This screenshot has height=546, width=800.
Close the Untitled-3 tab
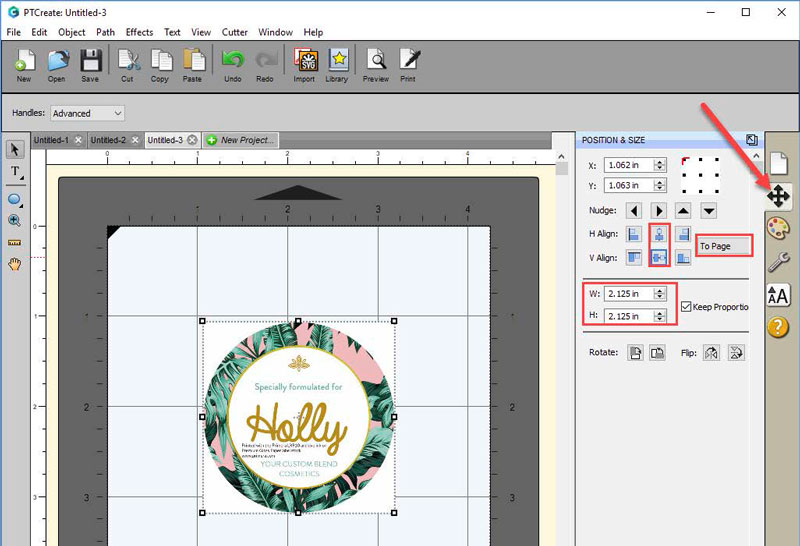tap(192, 140)
